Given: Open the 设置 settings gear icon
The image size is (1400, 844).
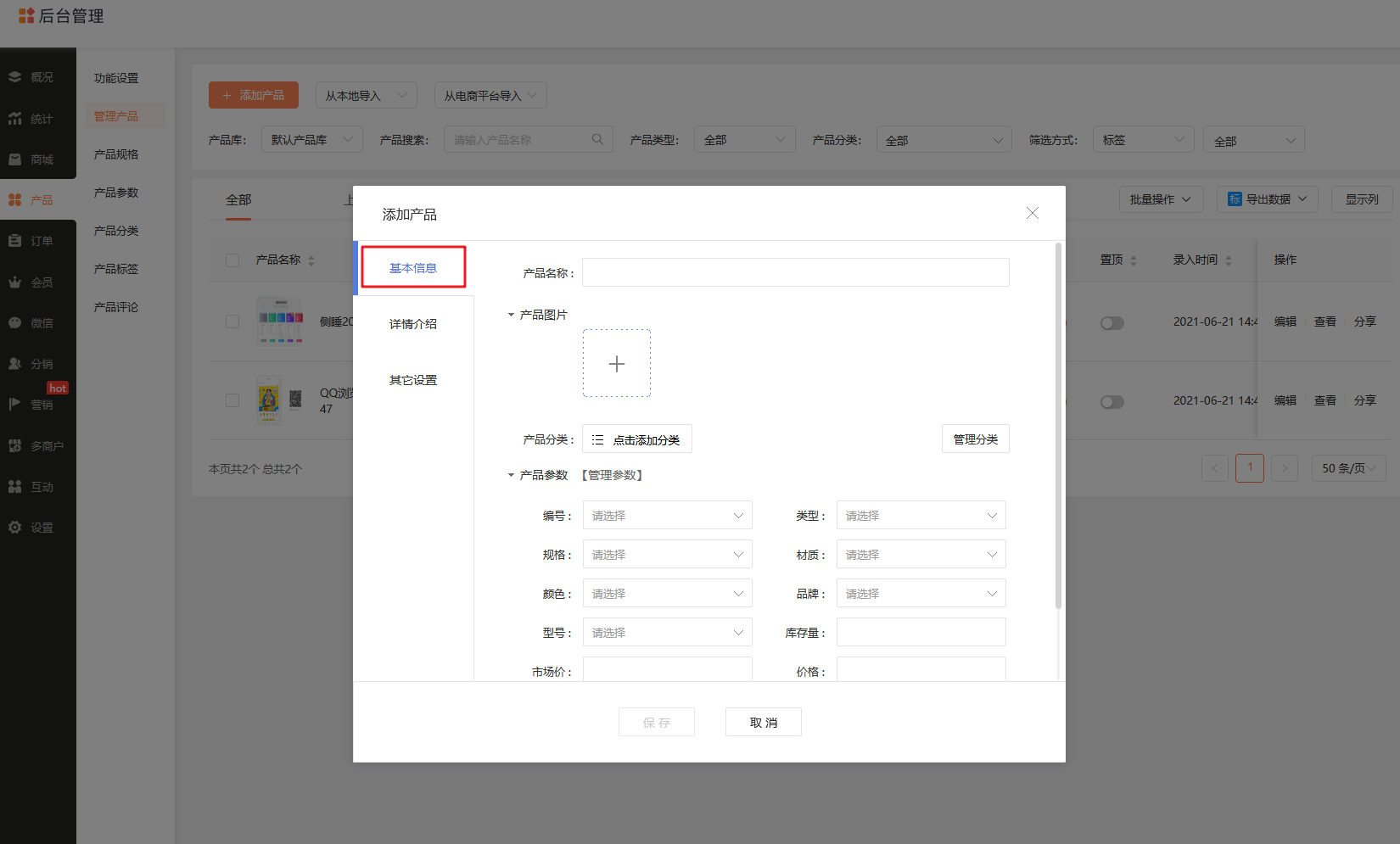Looking at the screenshot, I should 15,528.
